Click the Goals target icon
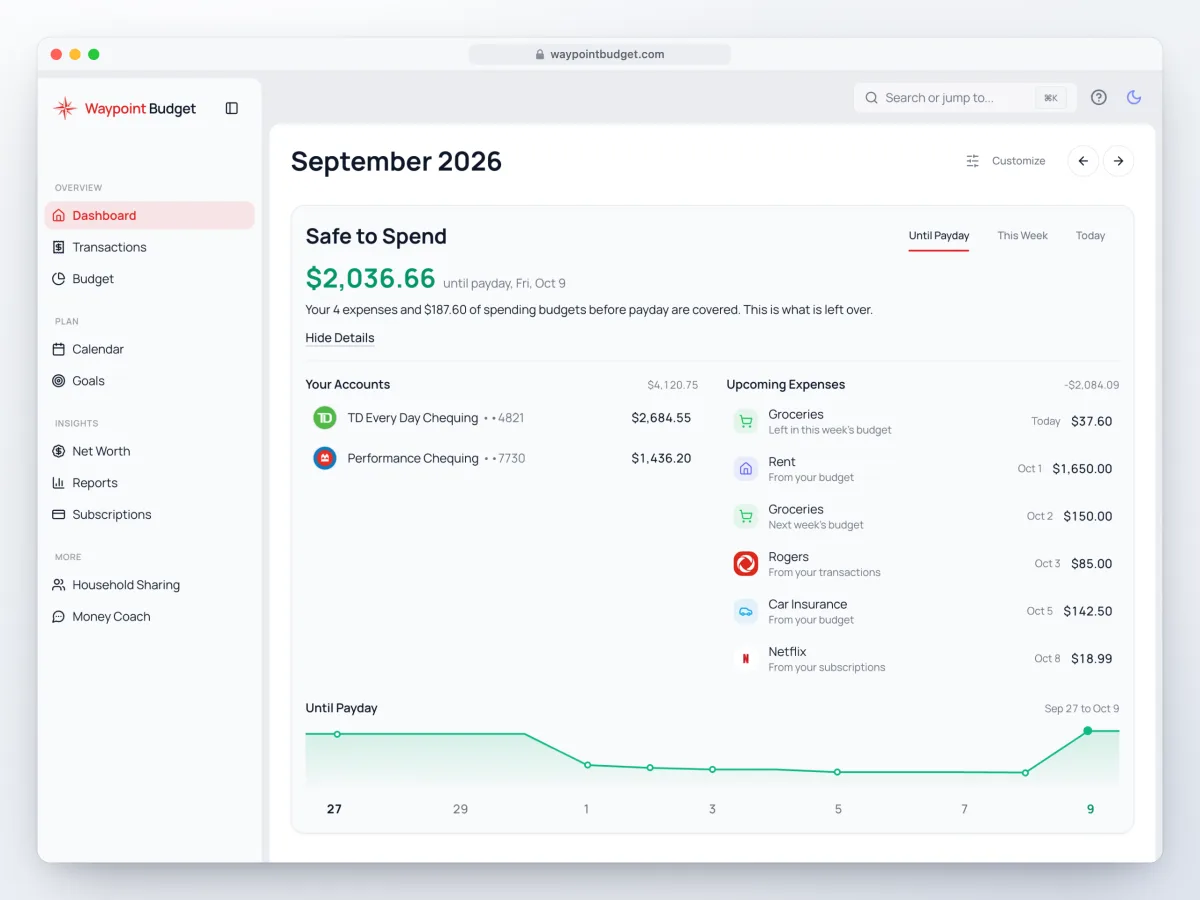The height and width of the screenshot is (900, 1200). (x=58, y=381)
